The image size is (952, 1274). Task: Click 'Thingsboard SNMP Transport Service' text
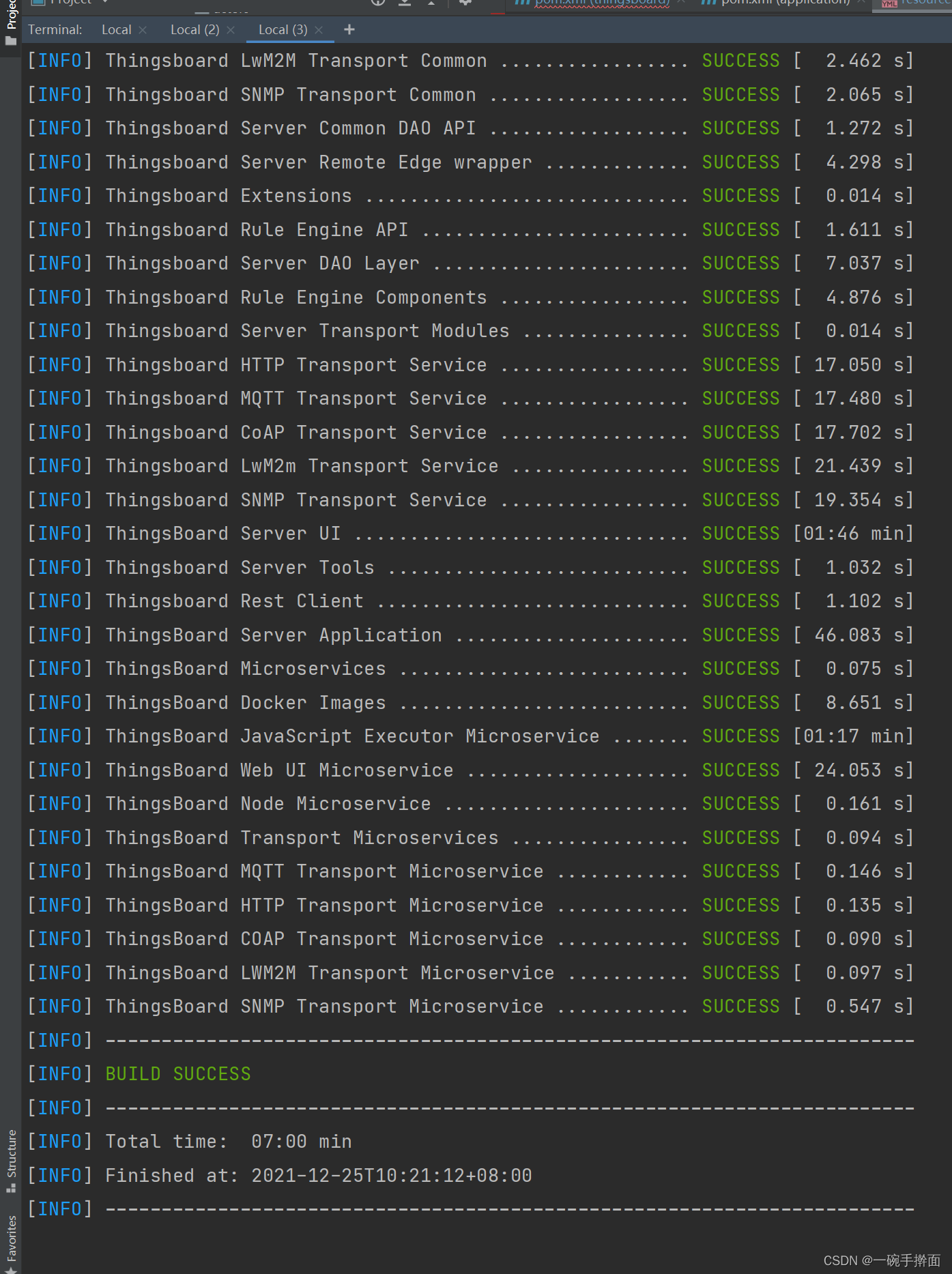[296, 500]
